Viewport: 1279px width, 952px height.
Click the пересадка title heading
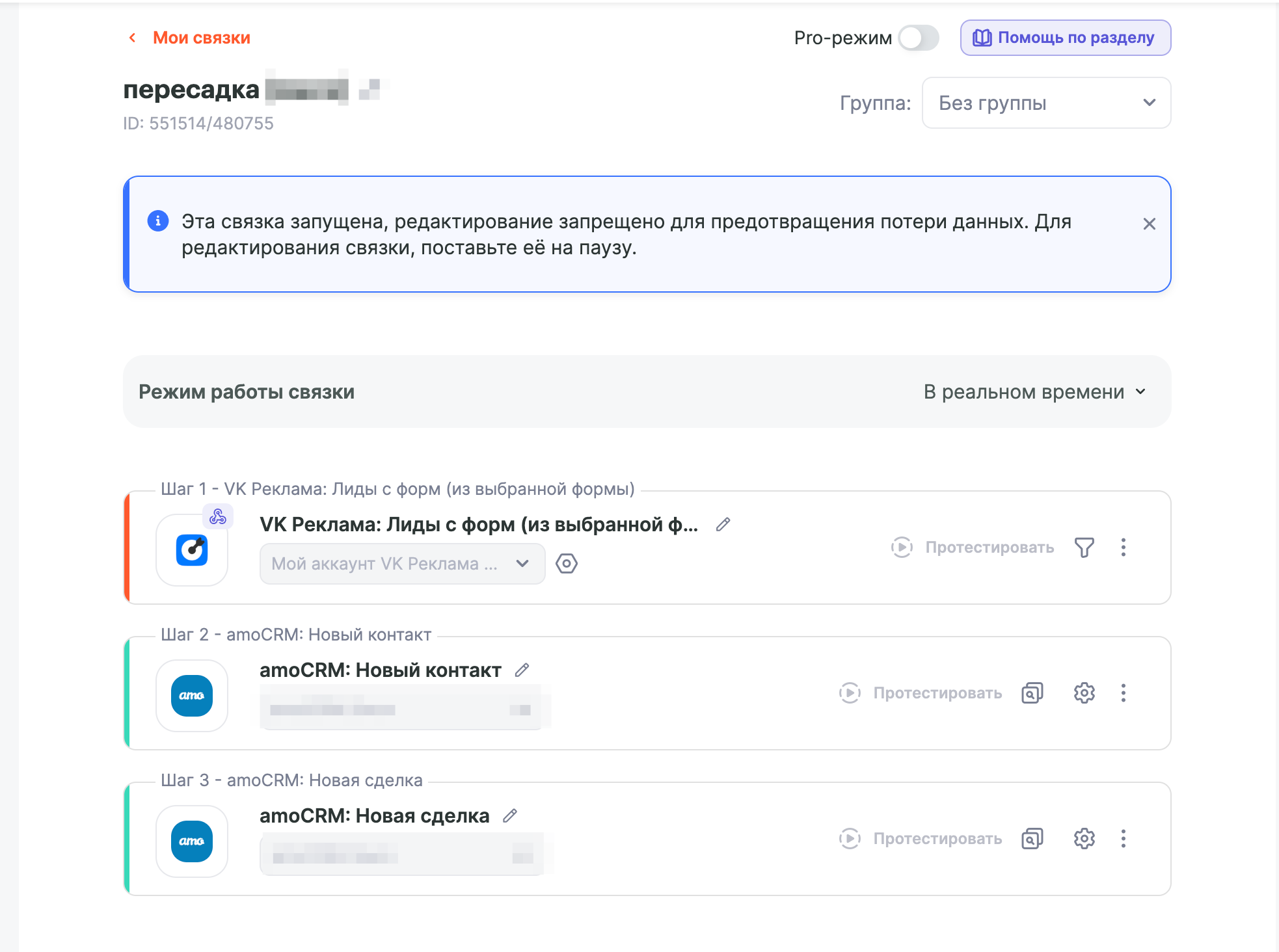191,89
